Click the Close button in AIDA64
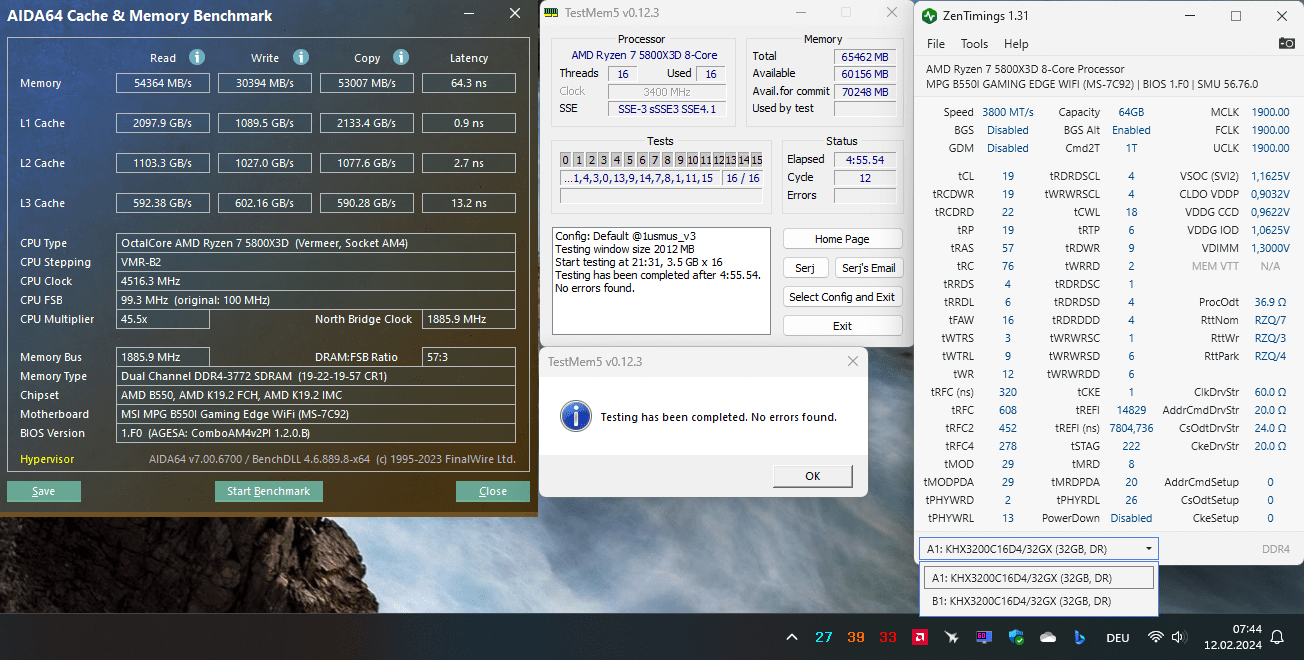 coord(493,491)
